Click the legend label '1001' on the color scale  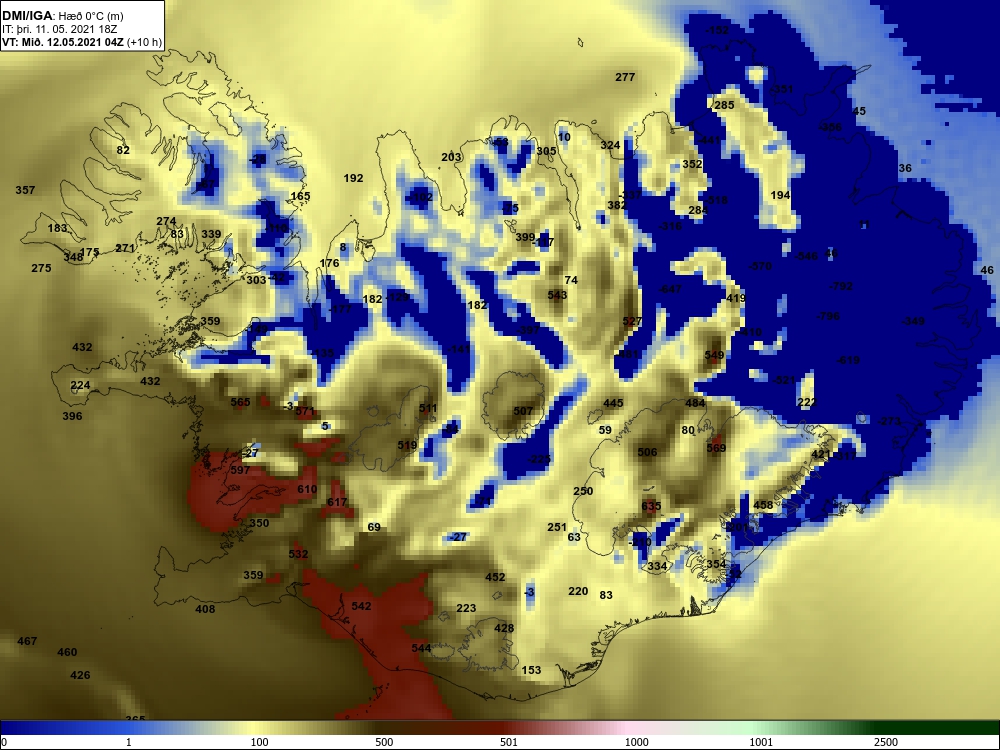point(761,742)
